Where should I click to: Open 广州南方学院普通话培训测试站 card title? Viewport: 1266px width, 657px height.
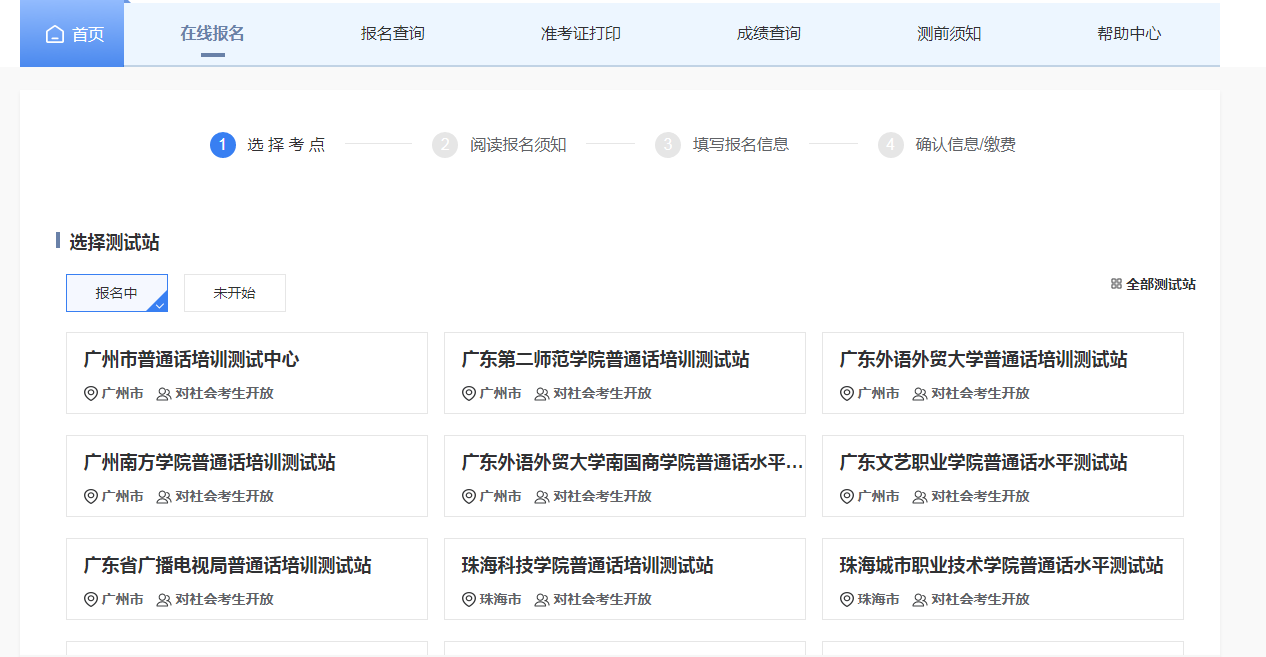pyautogui.click(x=210, y=463)
